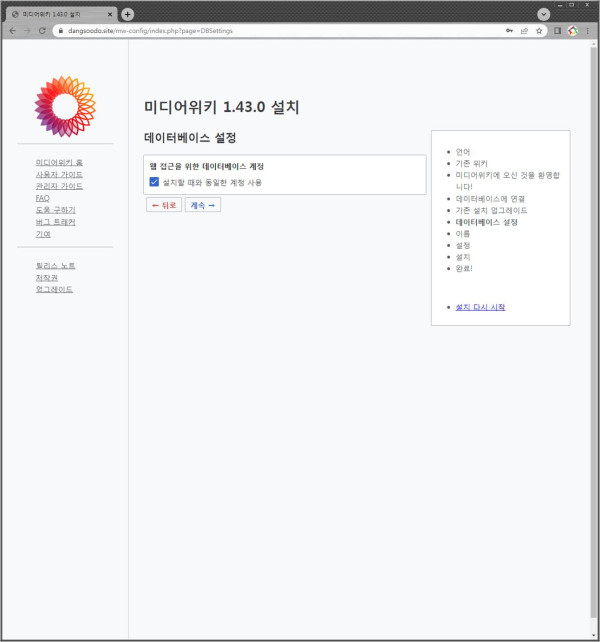Click the browser back arrow
600x642 pixels.
pyautogui.click(x=12, y=31)
